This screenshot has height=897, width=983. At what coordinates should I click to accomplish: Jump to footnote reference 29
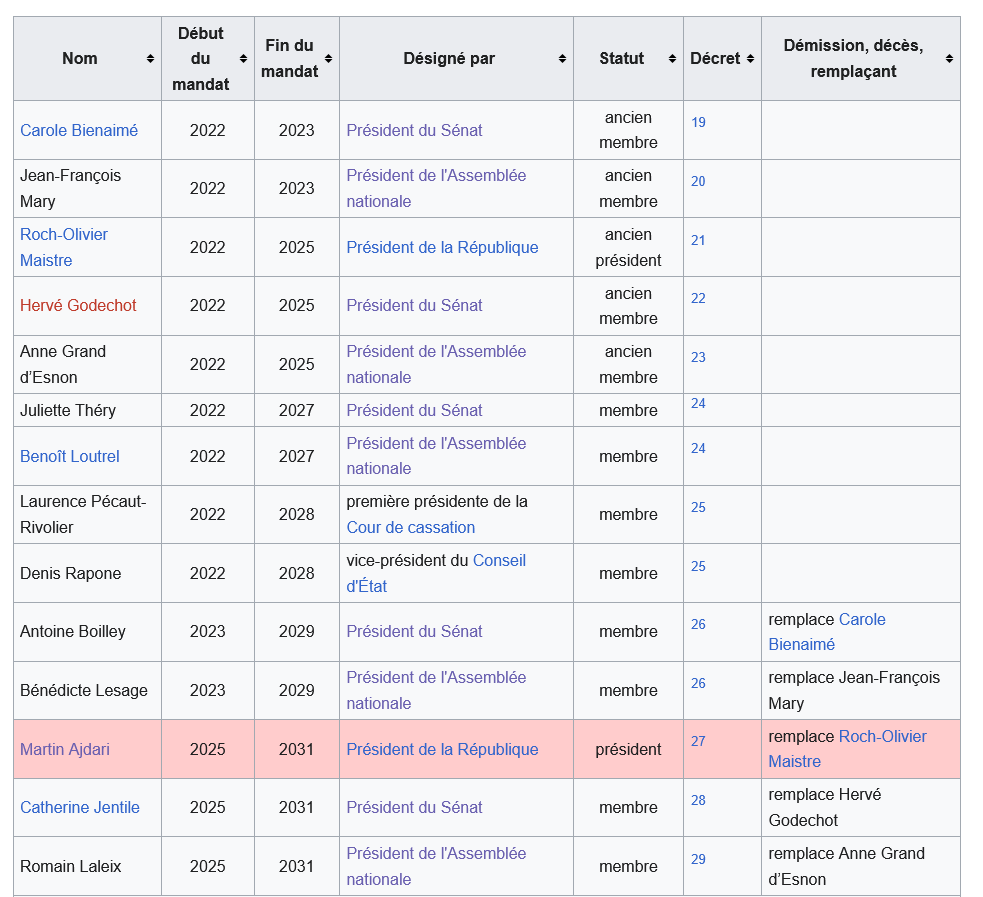pyautogui.click(x=698, y=859)
